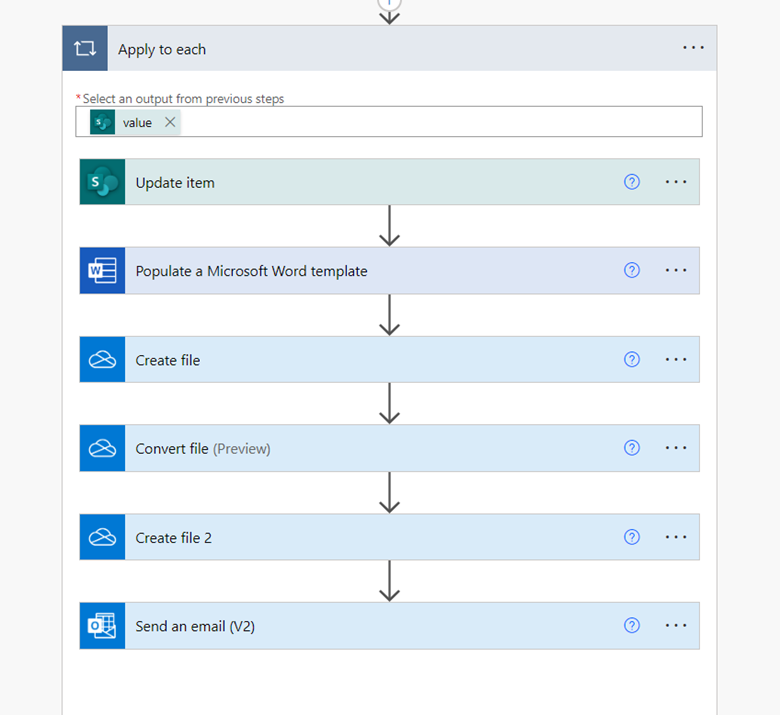Click the OneDrive icon on Create file 2
The height and width of the screenshot is (715, 780).
pyautogui.click(x=102, y=537)
